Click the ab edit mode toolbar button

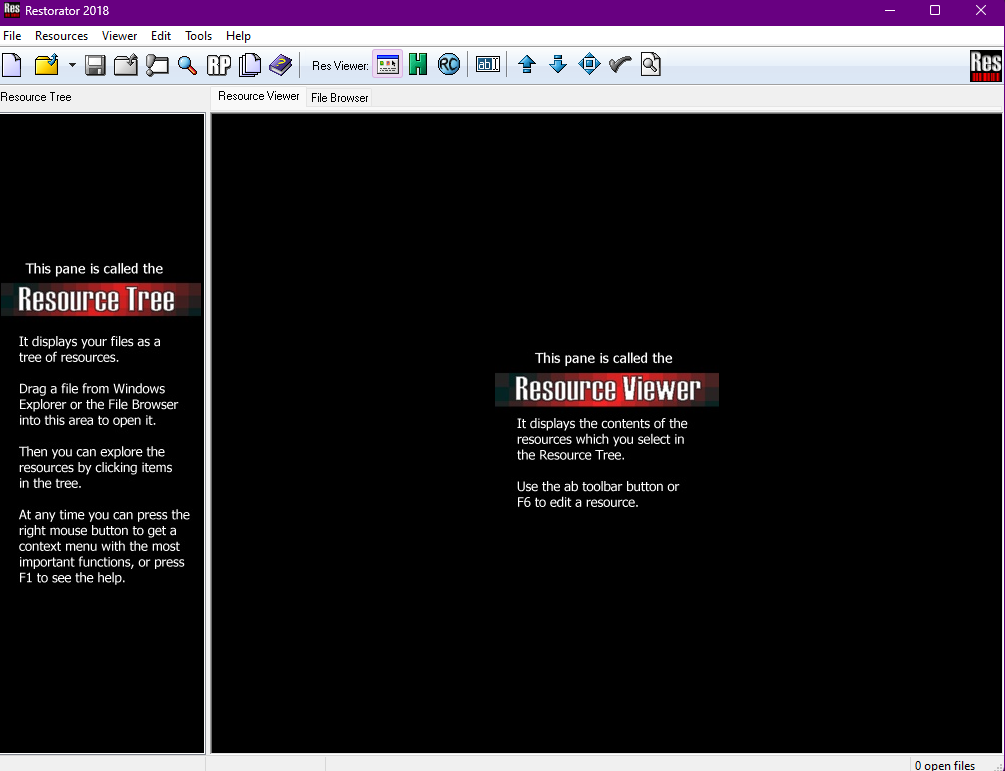click(488, 64)
